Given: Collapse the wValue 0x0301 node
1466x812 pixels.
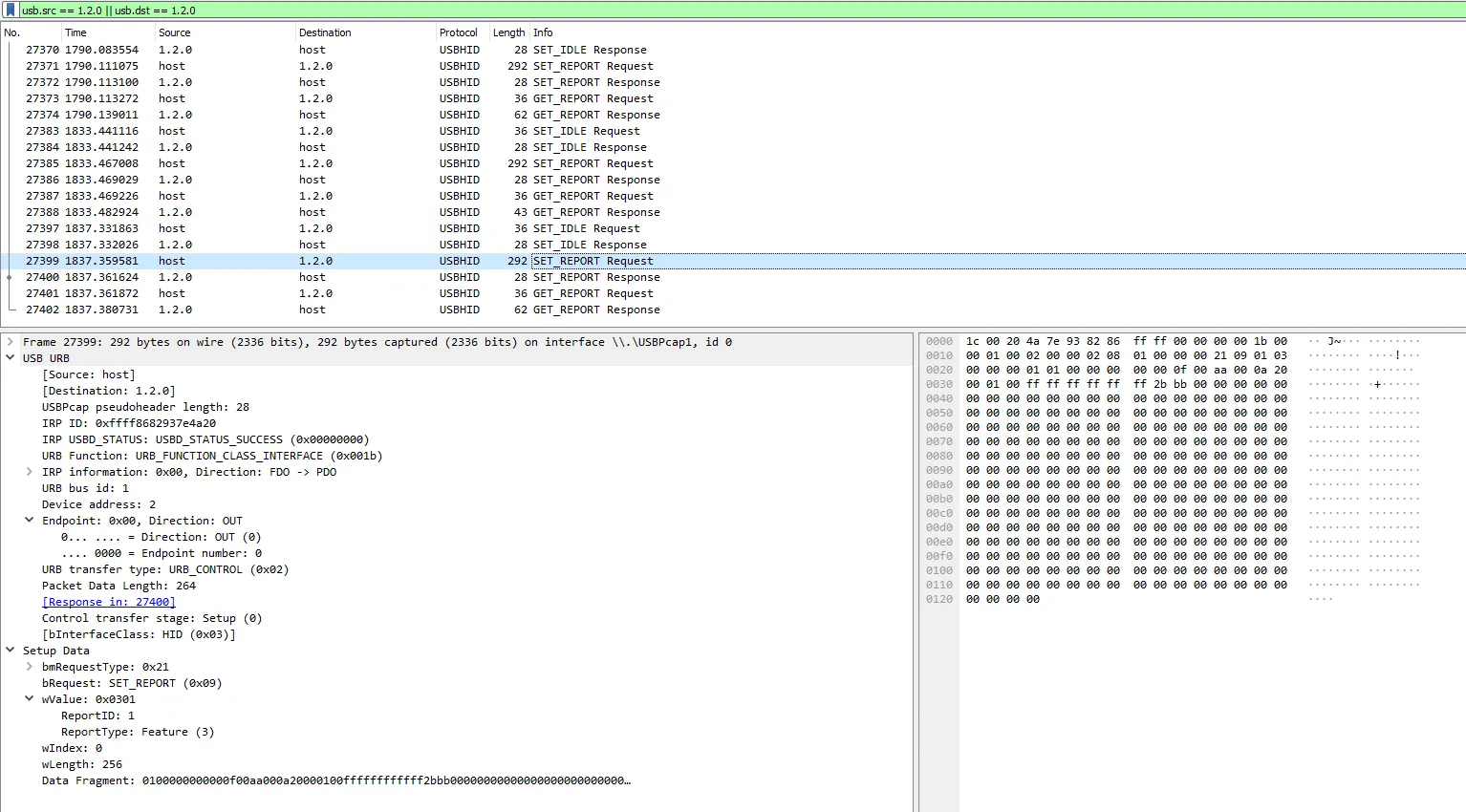Looking at the screenshot, I should 30,699.
